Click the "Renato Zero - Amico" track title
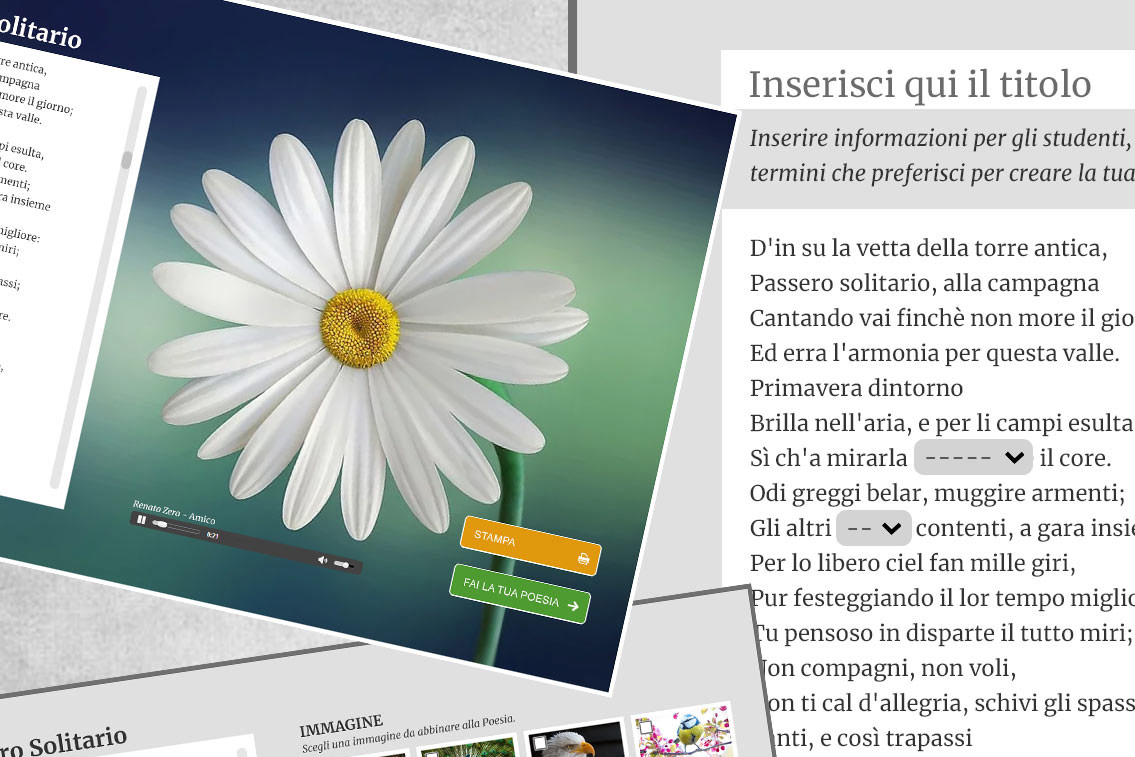This screenshot has height=757, width=1135. tap(174, 512)
